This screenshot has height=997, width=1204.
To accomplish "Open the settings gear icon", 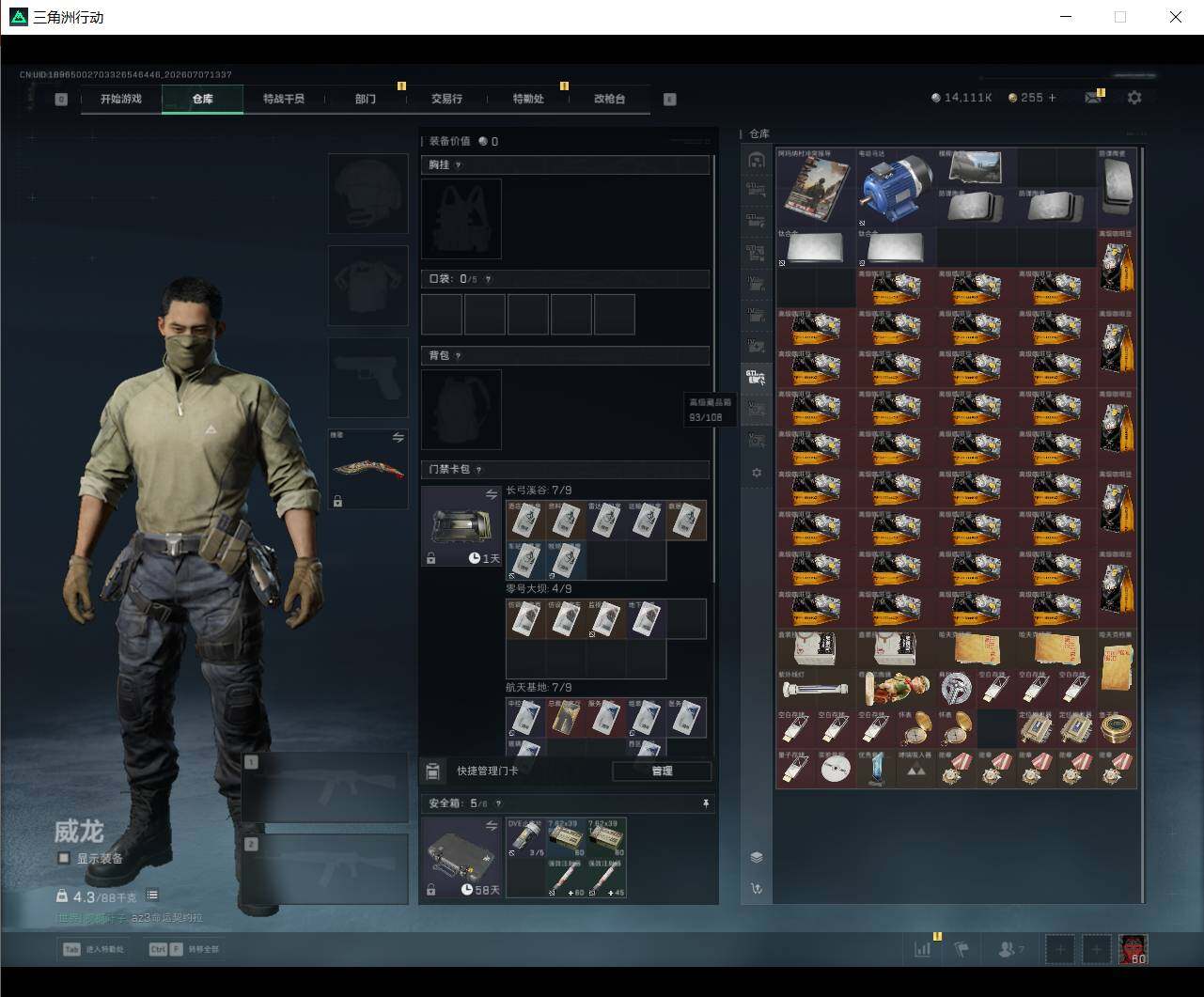I will pos(1134,98).
